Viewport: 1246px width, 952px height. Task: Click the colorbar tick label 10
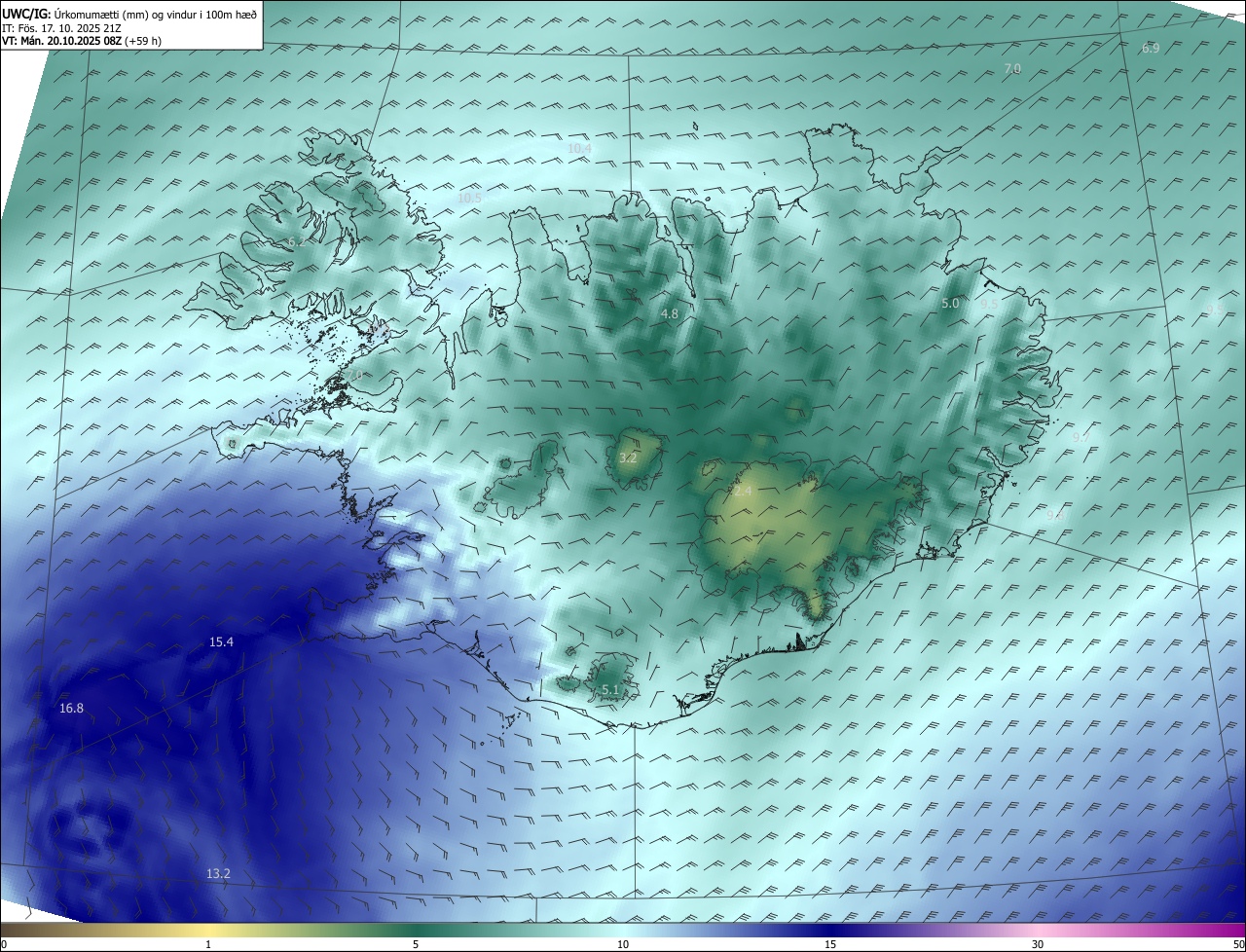[x=623, y=944]
